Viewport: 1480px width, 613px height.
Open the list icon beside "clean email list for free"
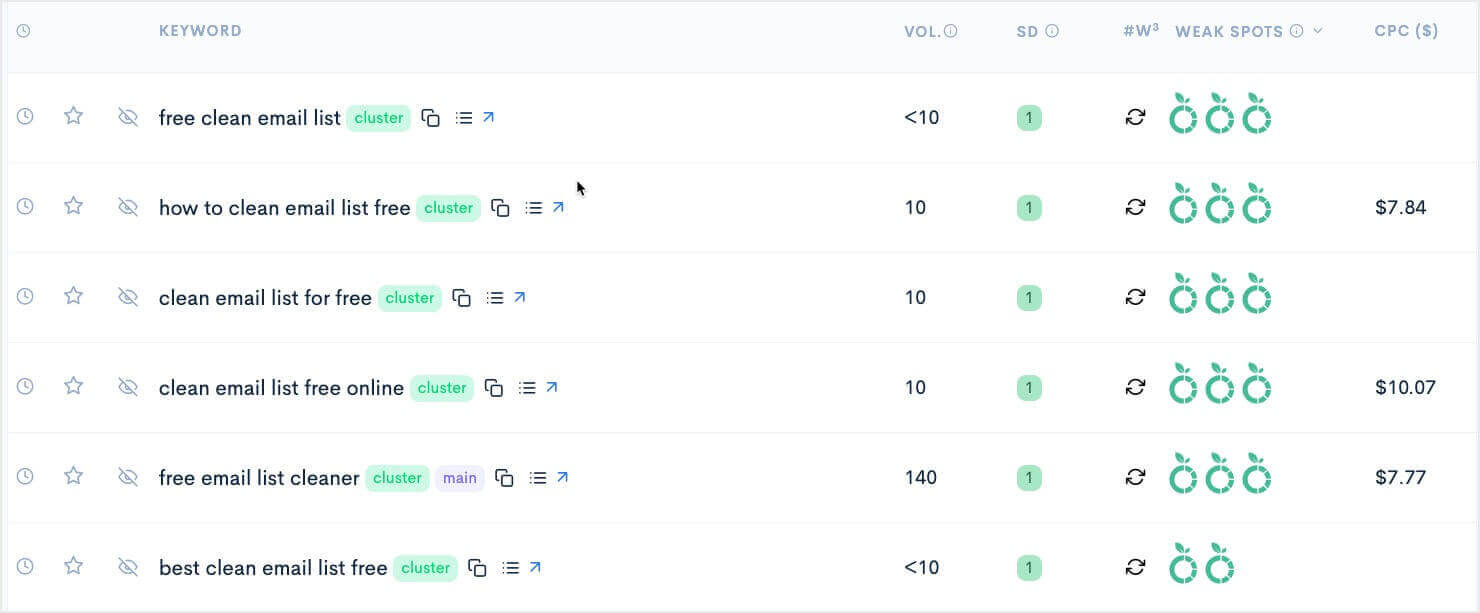pos(495,297)
